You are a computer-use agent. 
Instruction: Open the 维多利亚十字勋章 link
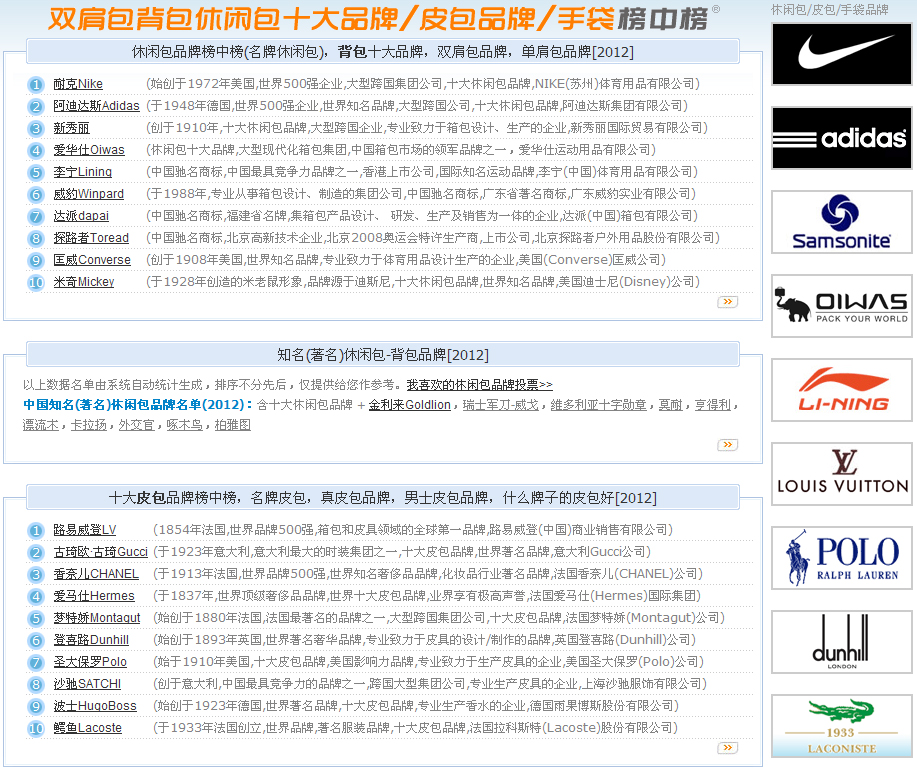point(598,405)
